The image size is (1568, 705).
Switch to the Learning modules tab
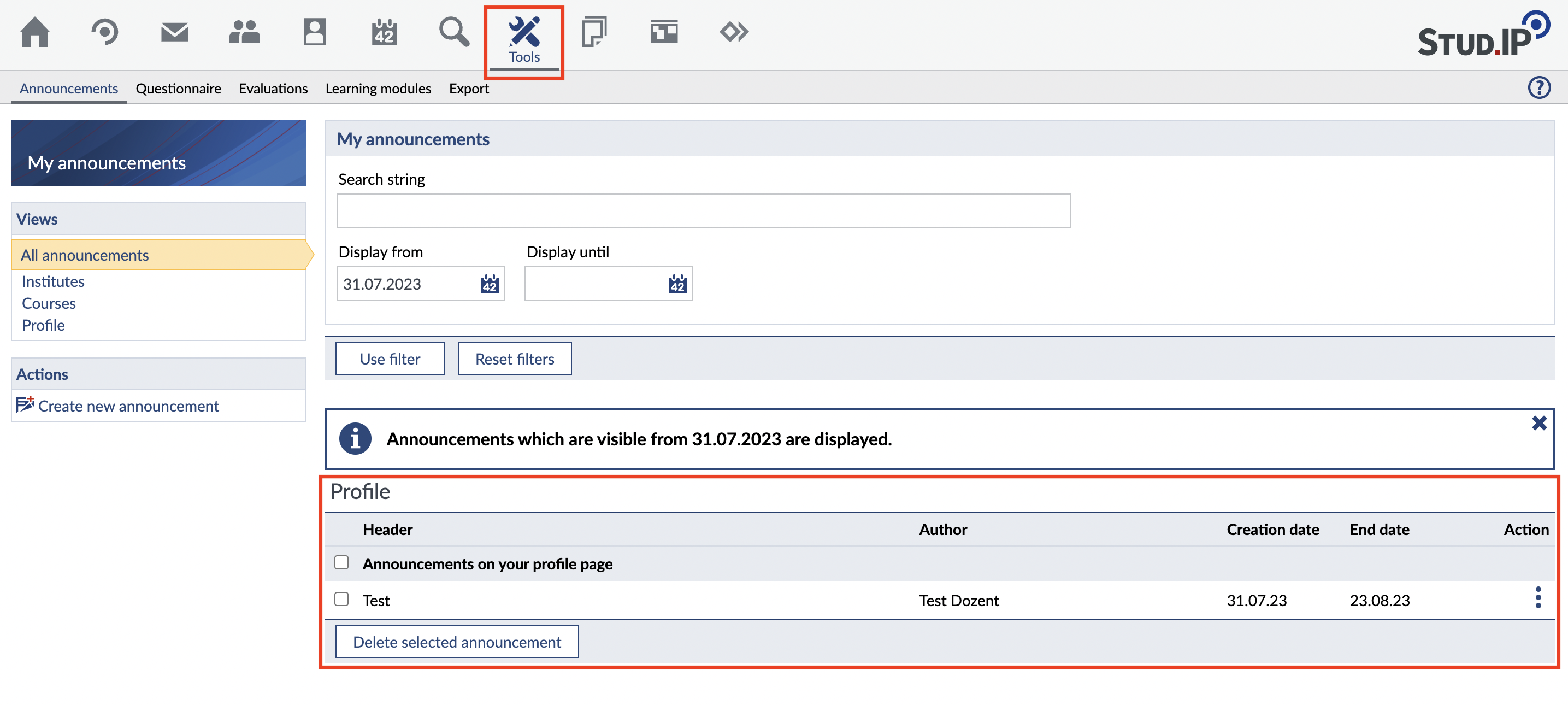pyautogui.click(x=378, y=89)
